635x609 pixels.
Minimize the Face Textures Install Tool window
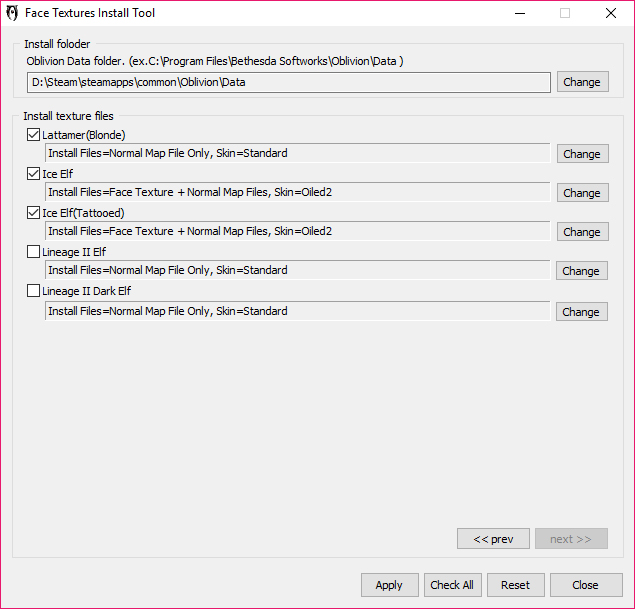tap(519, 14)
